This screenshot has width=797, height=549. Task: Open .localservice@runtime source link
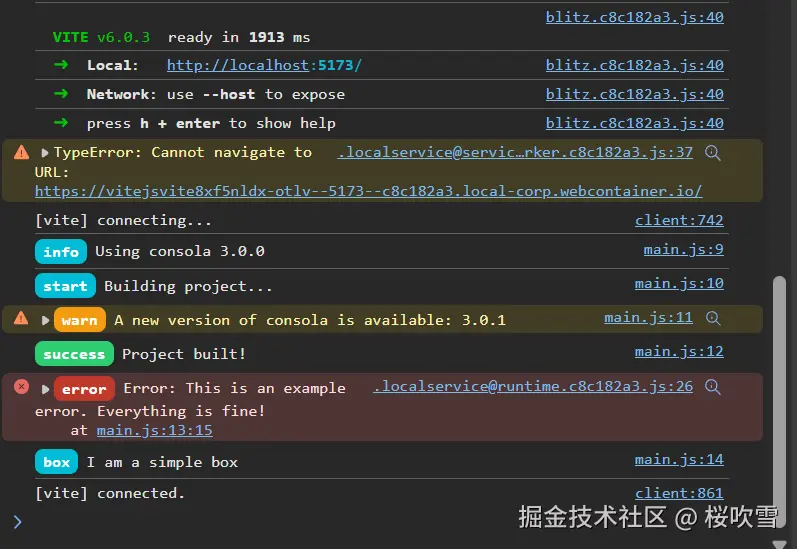pyautogui.click(x=532, y=387)
